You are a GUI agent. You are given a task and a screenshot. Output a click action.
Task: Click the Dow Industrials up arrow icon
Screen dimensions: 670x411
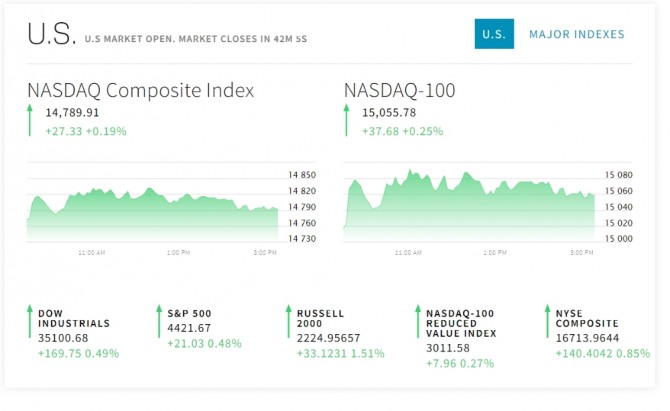[x=29, y=323]
